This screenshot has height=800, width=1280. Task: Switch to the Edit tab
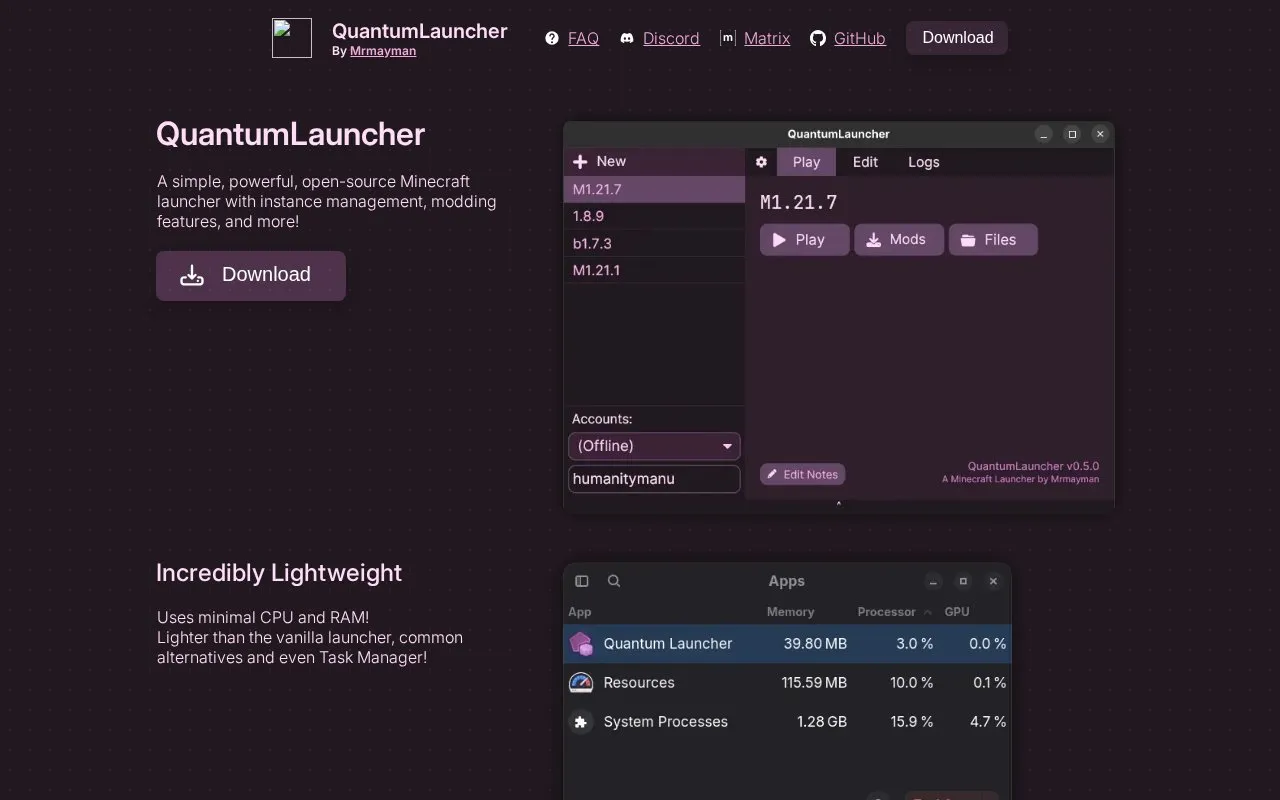coord(865,162)
